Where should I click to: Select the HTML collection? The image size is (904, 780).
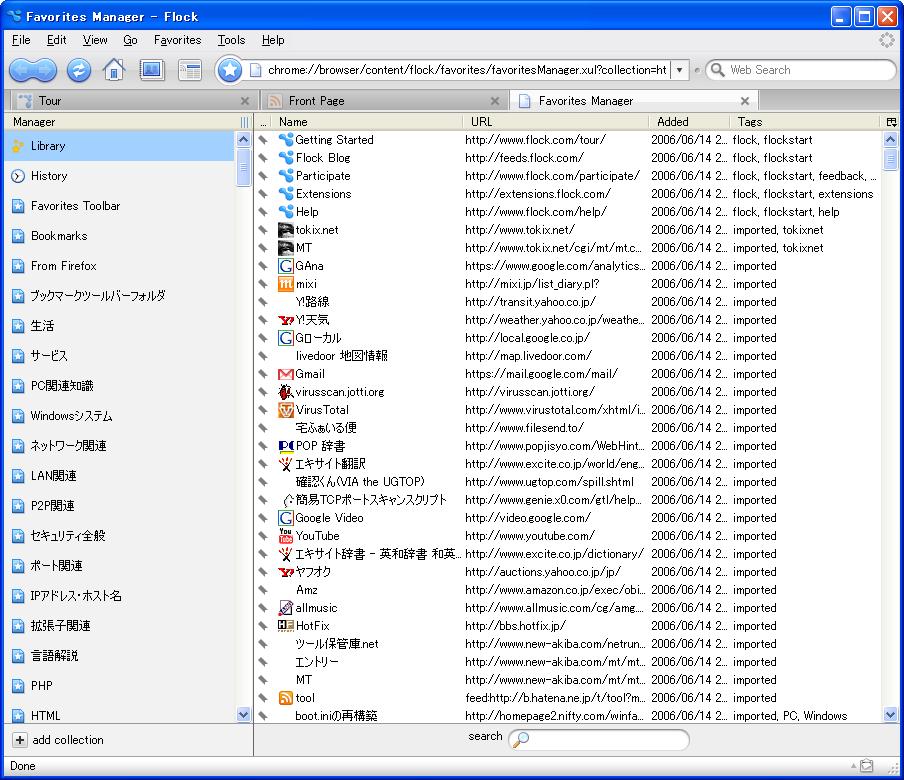[x=119, y=715]
